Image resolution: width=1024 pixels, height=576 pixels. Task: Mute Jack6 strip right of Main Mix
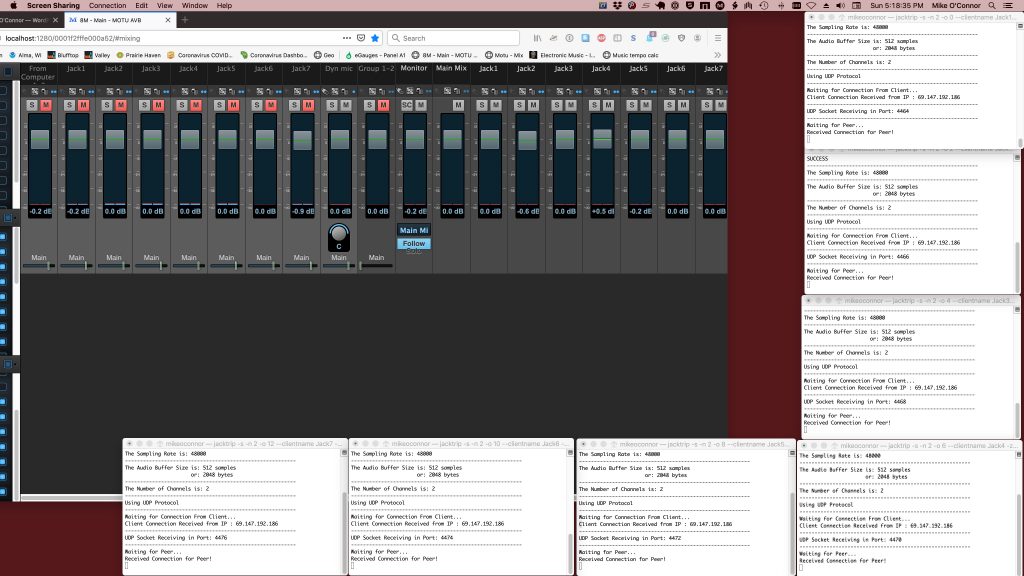[x=683, y=105]
